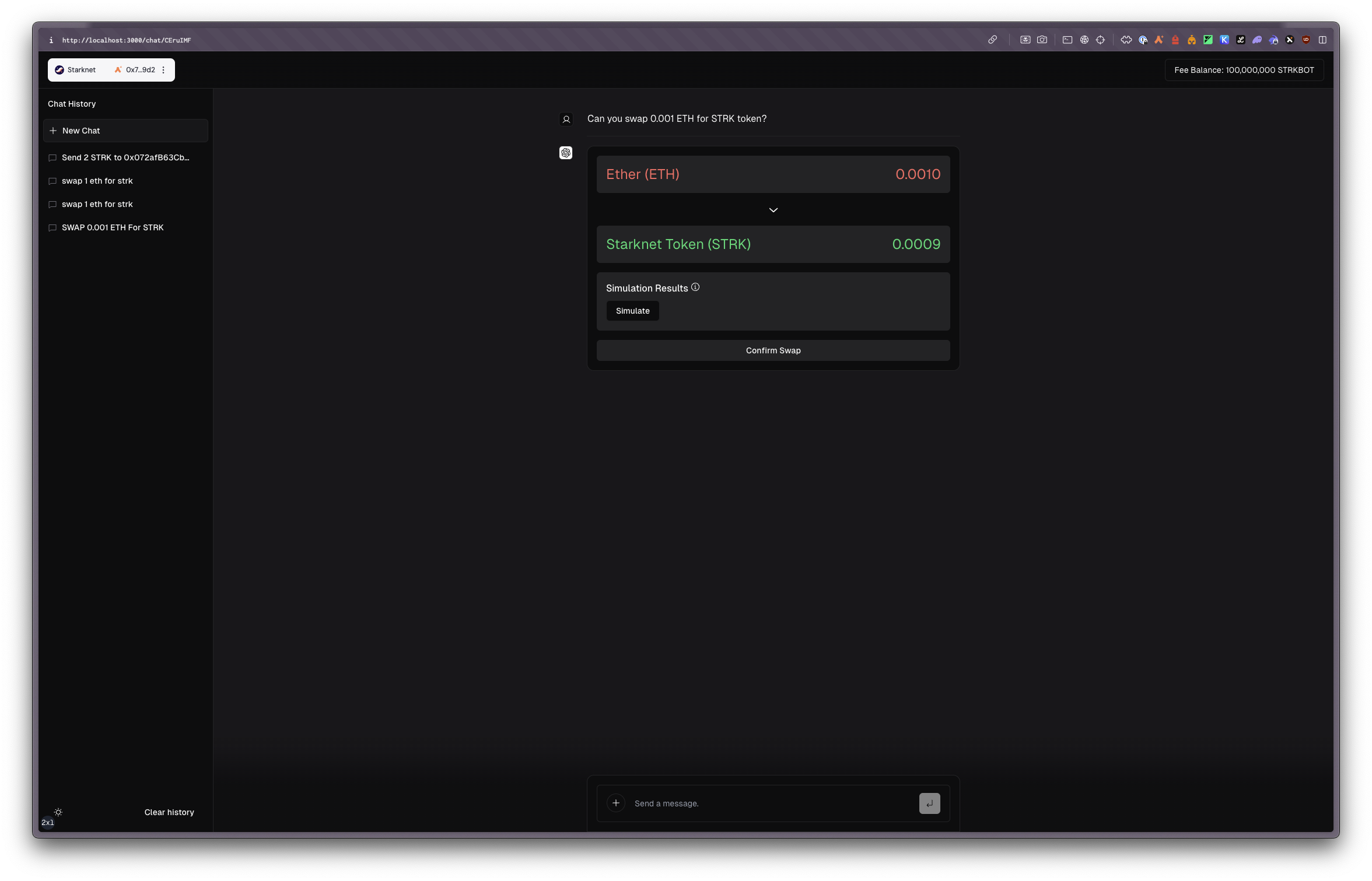Image resolution: width=1372 pixels, height=881 pixels.
Task: Open the uBlock Origin shield icon
Action: click(x=1306, y=40)
